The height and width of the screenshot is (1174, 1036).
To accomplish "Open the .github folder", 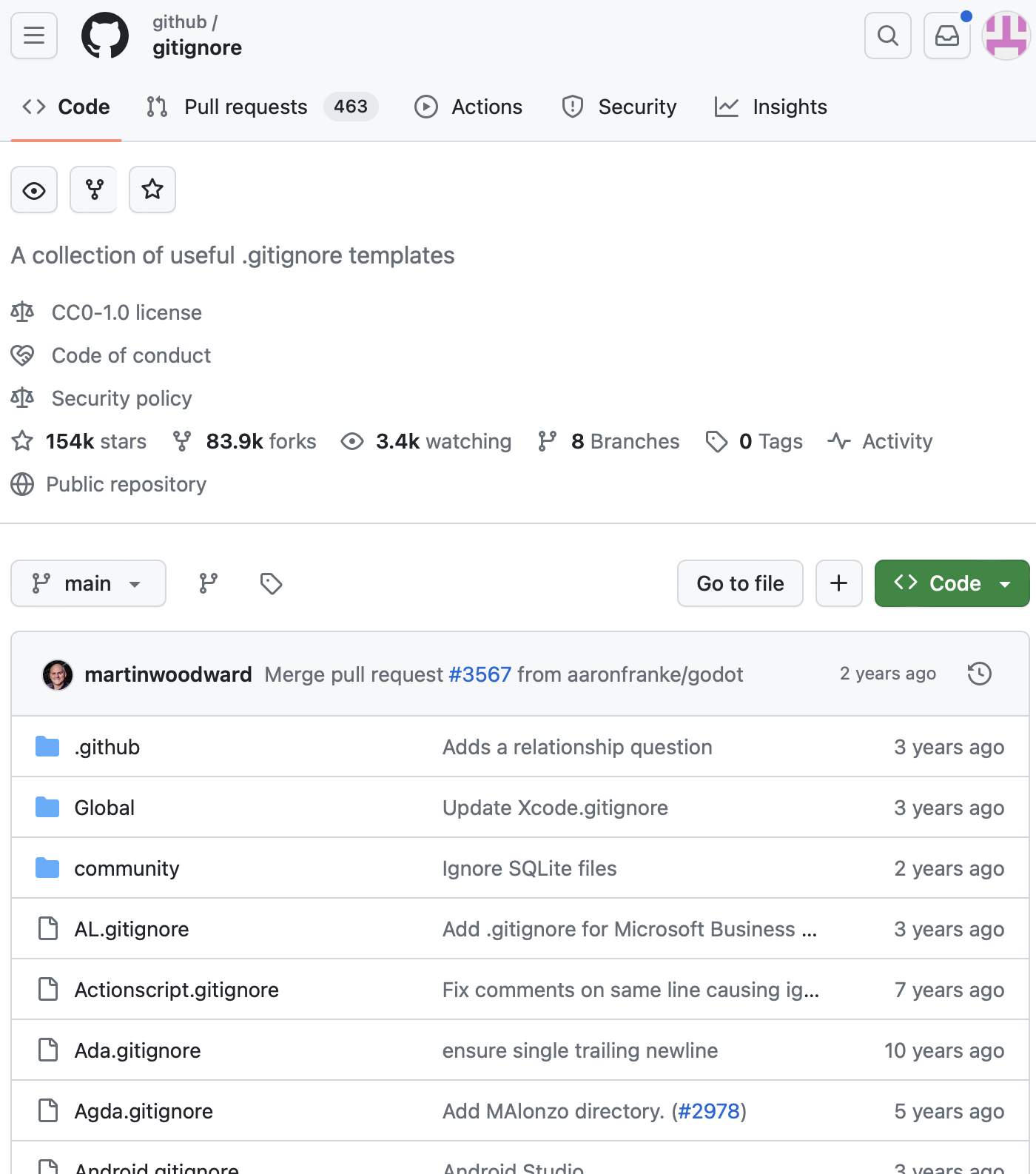I will point(107,747).
